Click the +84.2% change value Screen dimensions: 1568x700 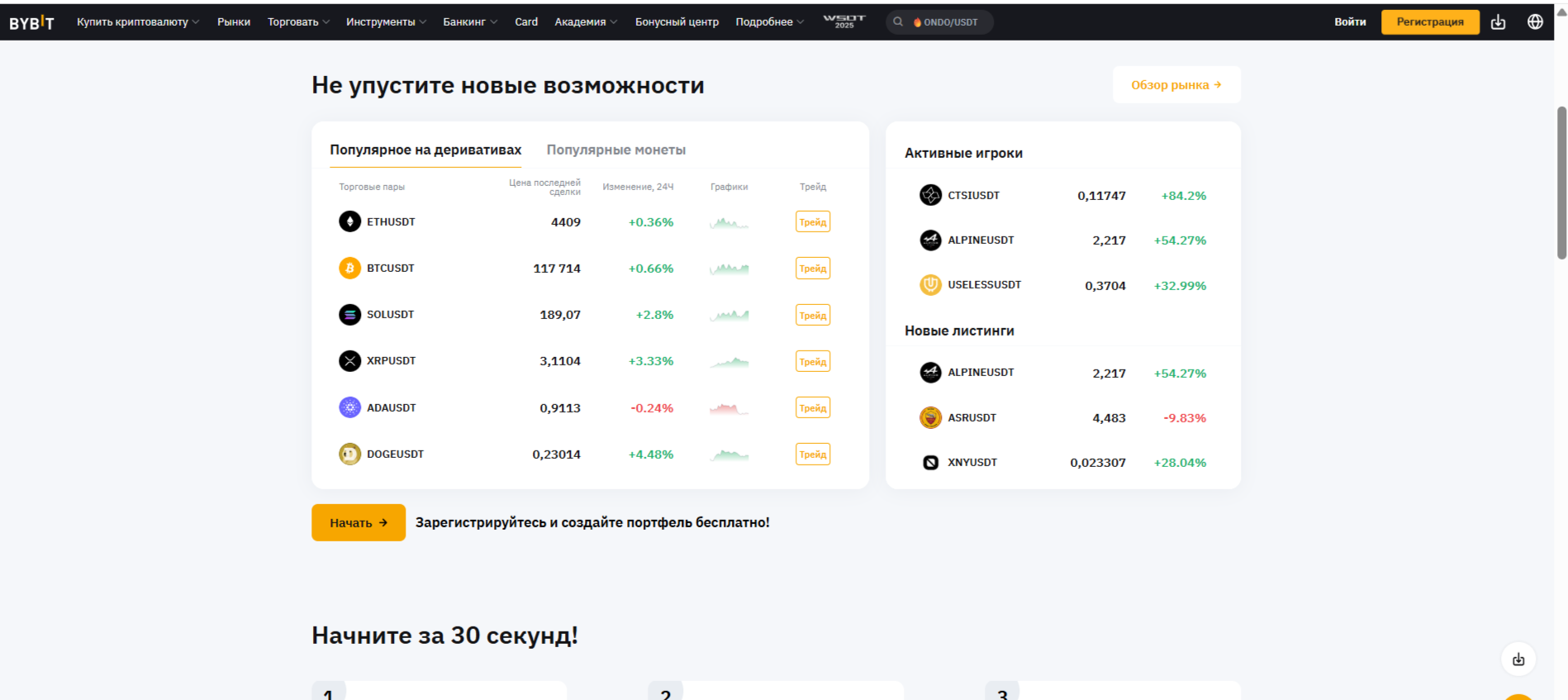click(1184, 196)
